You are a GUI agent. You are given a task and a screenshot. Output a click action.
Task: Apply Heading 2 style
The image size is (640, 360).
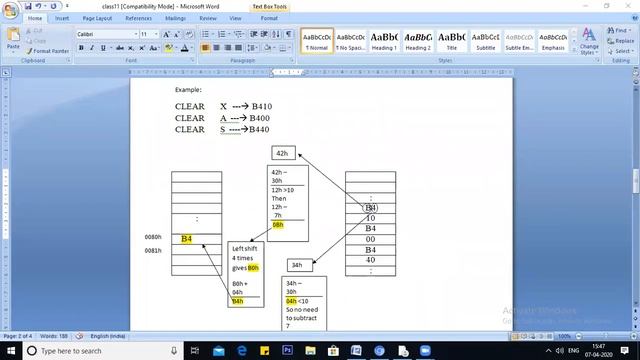[418, 41]
